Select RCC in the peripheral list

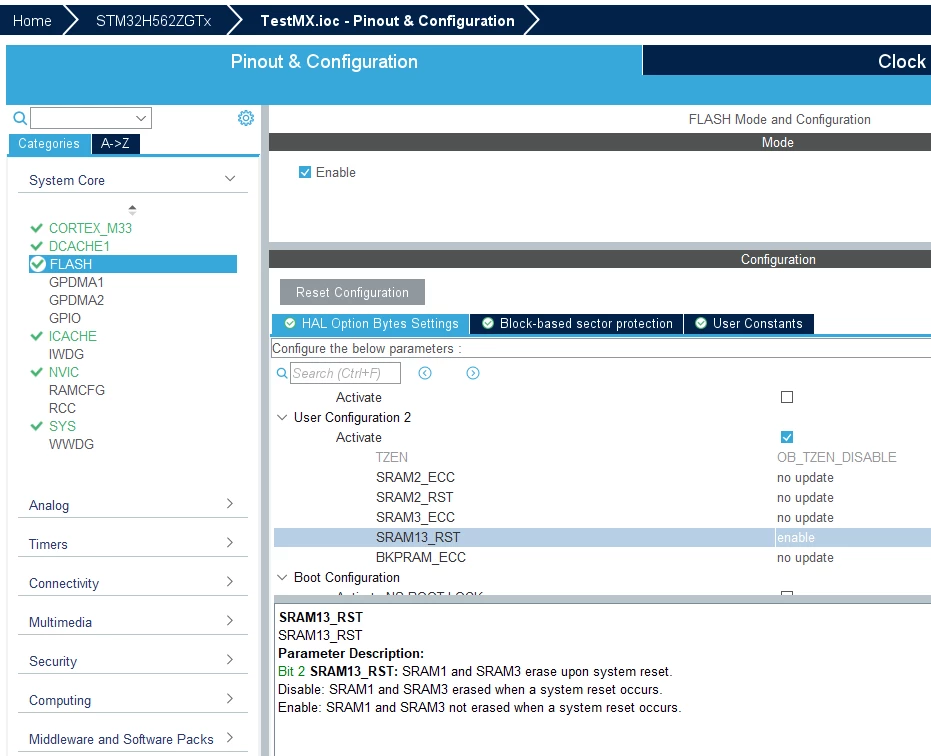[62, 408]
